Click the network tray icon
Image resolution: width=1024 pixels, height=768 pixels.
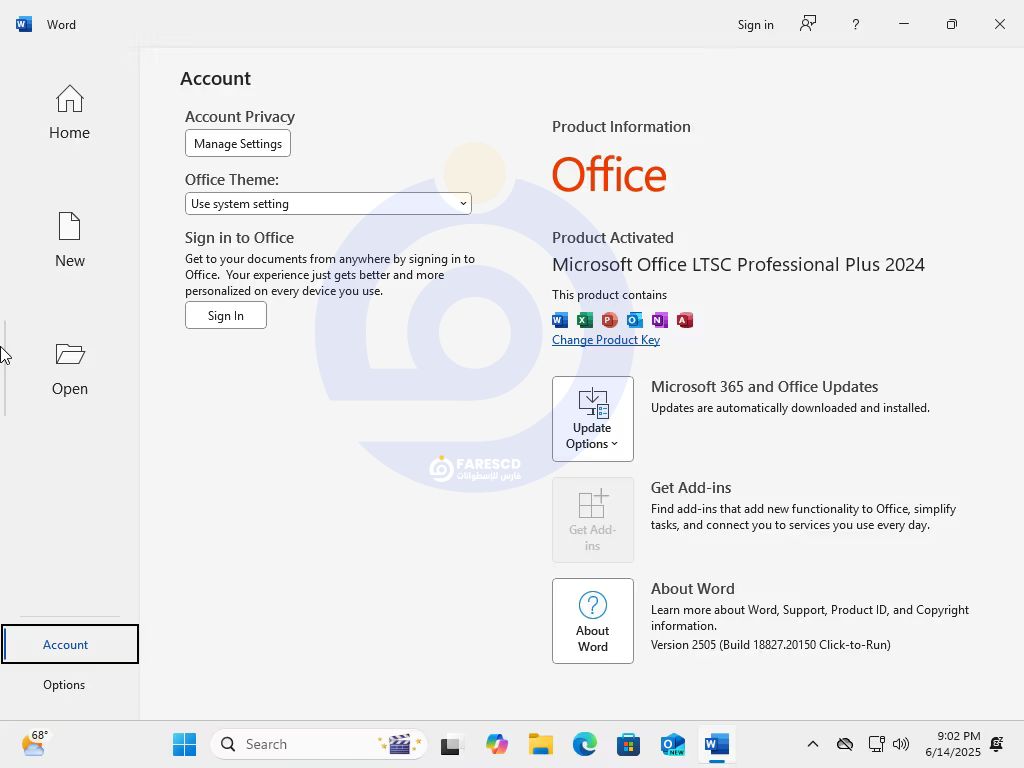(876, 744)
